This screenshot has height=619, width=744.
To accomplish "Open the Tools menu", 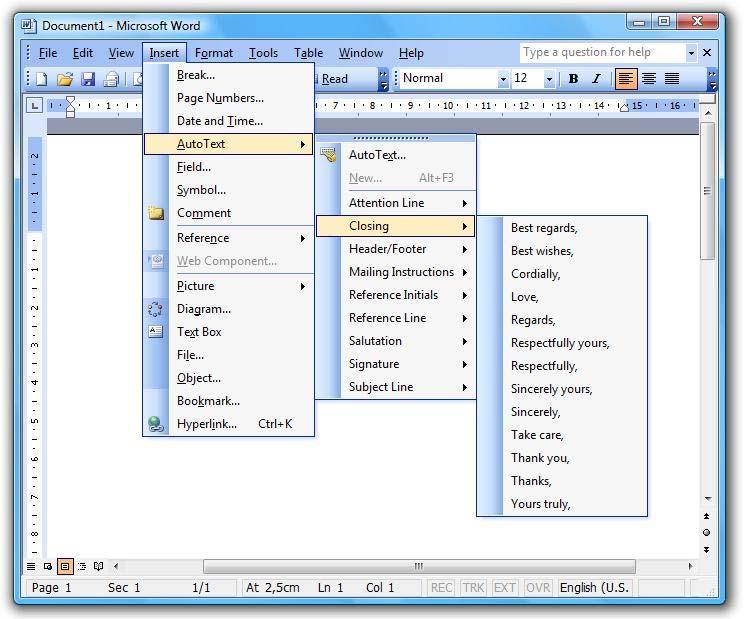I will 263,53.
